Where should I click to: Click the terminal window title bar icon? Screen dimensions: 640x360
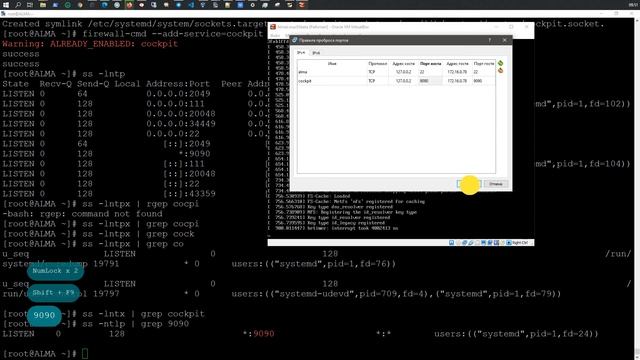4,14
